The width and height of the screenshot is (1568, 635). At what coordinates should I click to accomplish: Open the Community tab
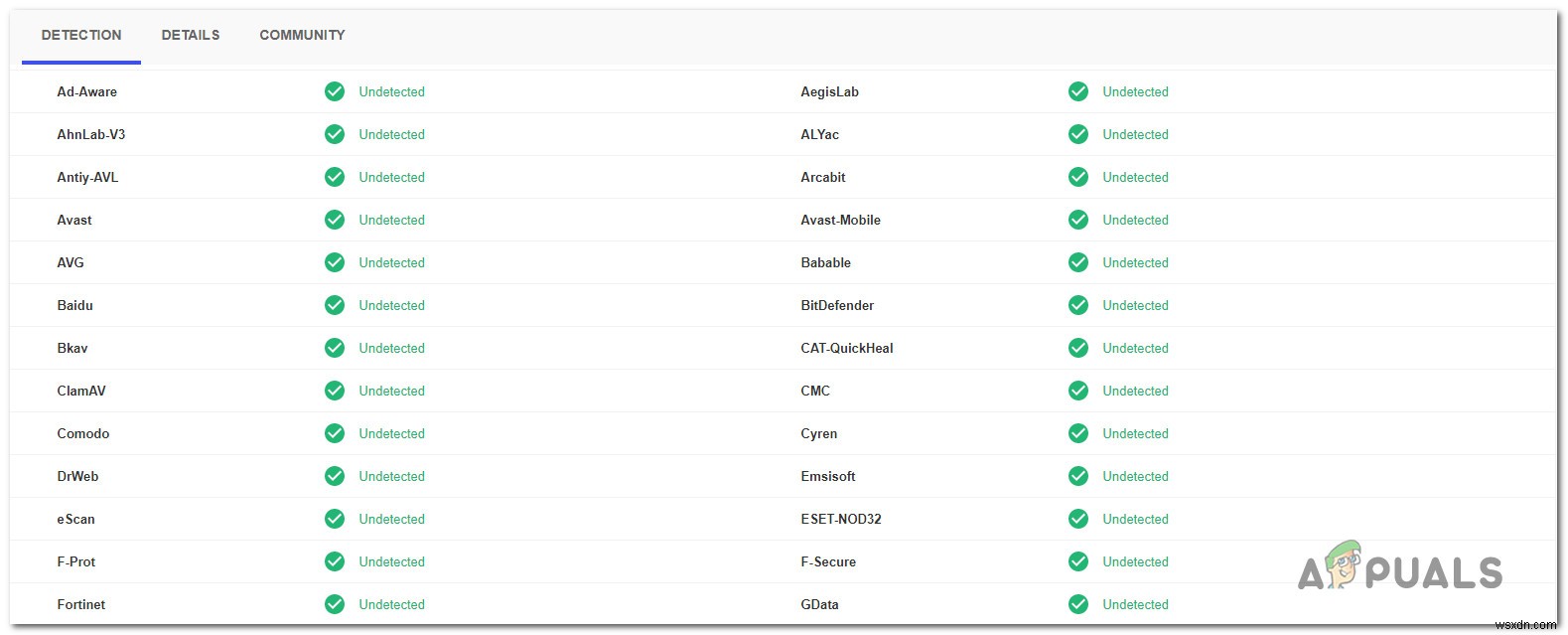point(302,35)
